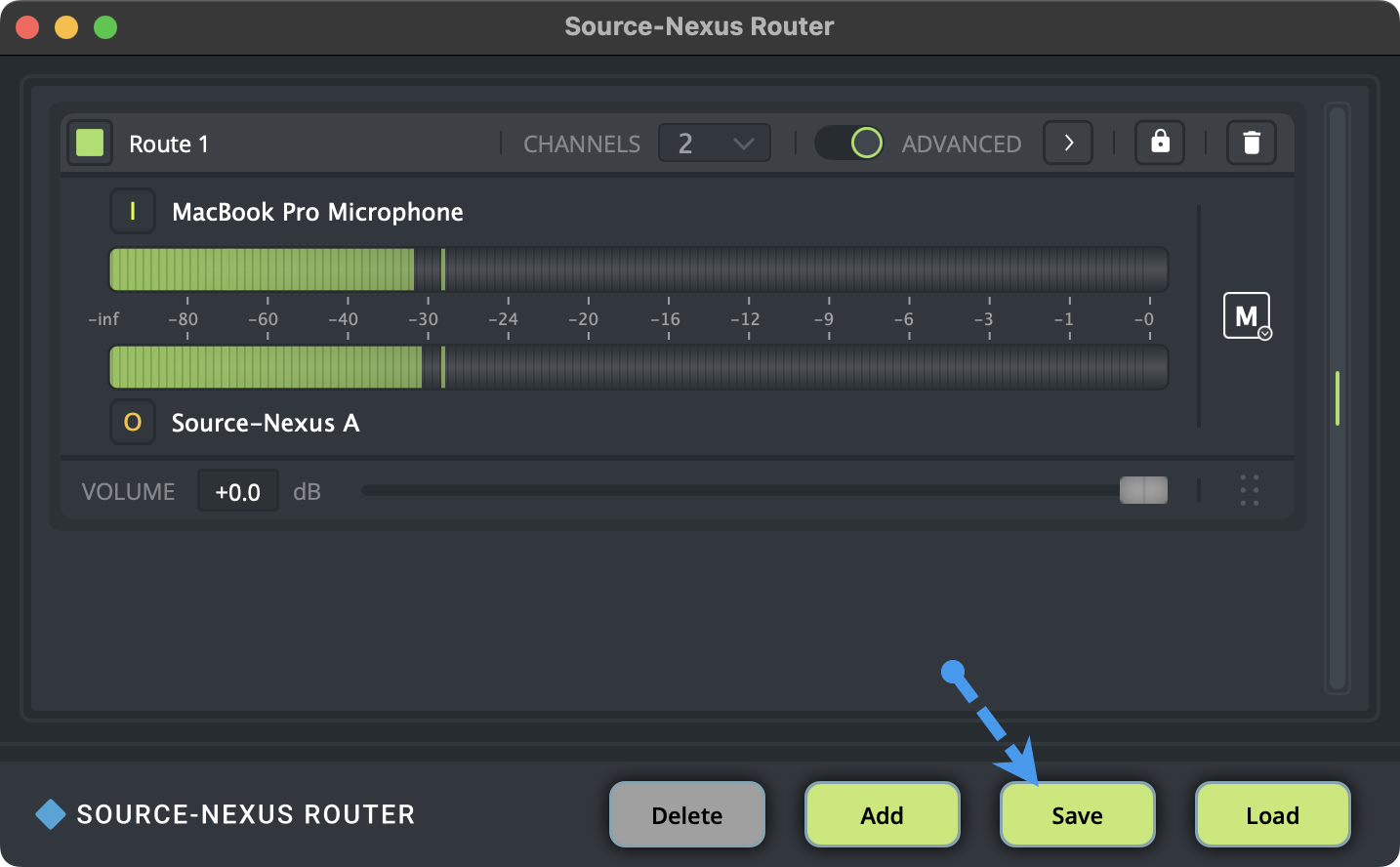Click the route list vertical scrollbar
This screenshot has height=867, width=1400.
click(x=1338, y=398)
